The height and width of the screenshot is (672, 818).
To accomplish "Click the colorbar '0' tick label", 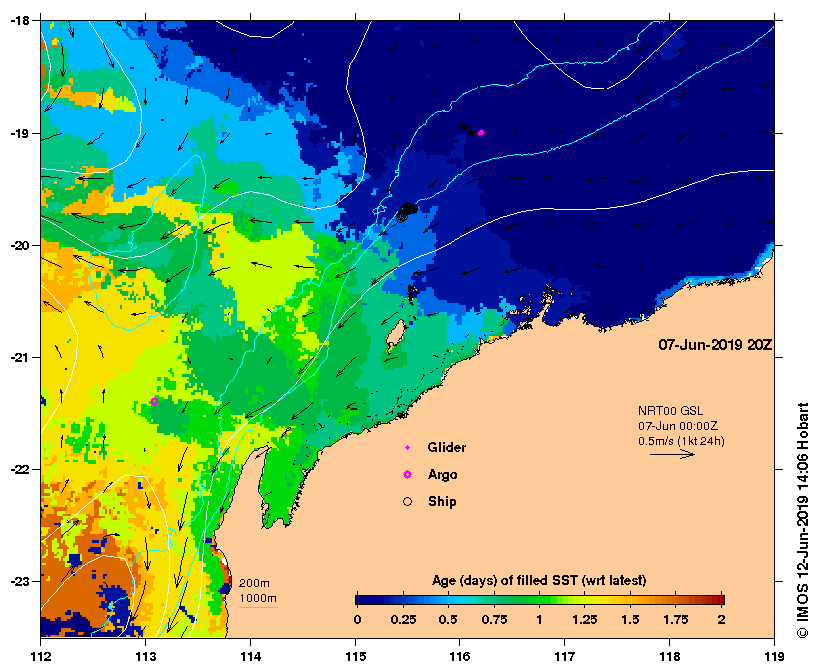I will coord(357,619).
